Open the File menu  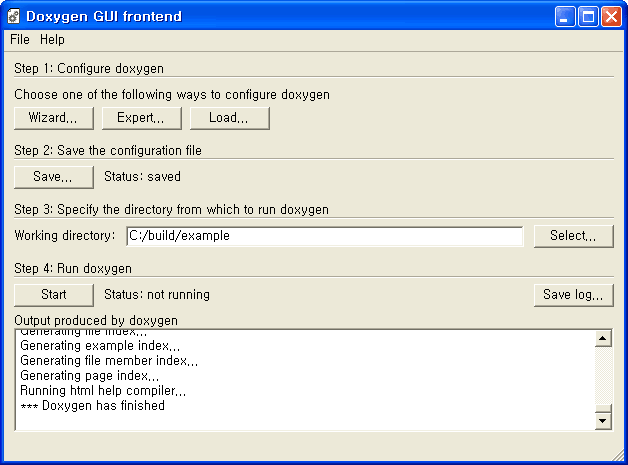(20, 40)
